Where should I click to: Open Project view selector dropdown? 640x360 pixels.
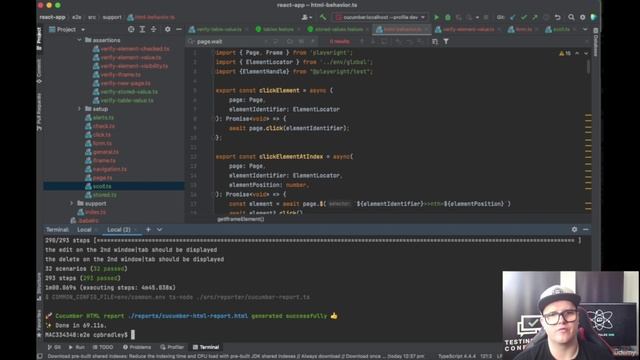pos(67,29)
